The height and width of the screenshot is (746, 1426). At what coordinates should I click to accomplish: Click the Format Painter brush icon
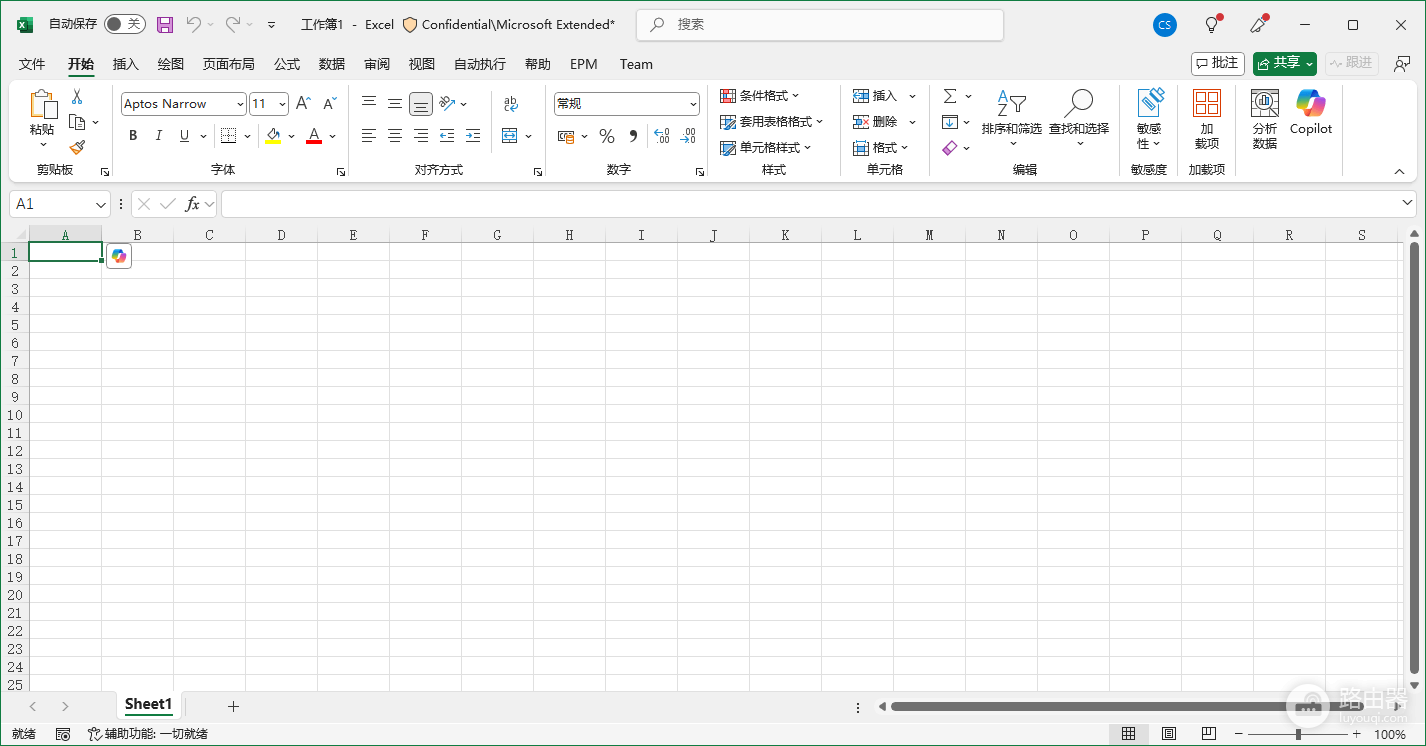(x=77, y=147)
